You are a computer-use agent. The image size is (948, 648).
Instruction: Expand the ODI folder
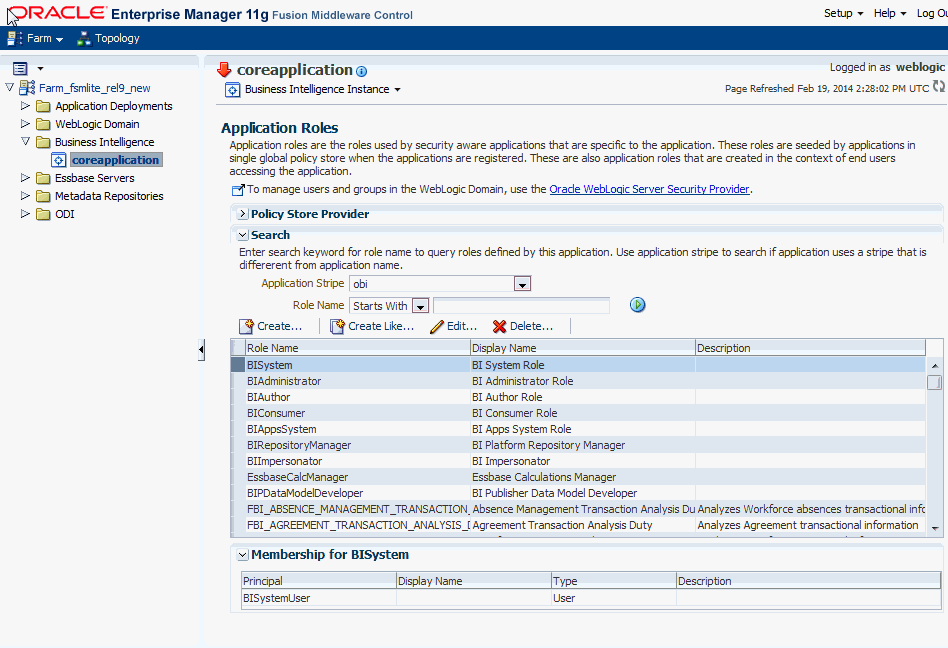click(x=25, y=214)
